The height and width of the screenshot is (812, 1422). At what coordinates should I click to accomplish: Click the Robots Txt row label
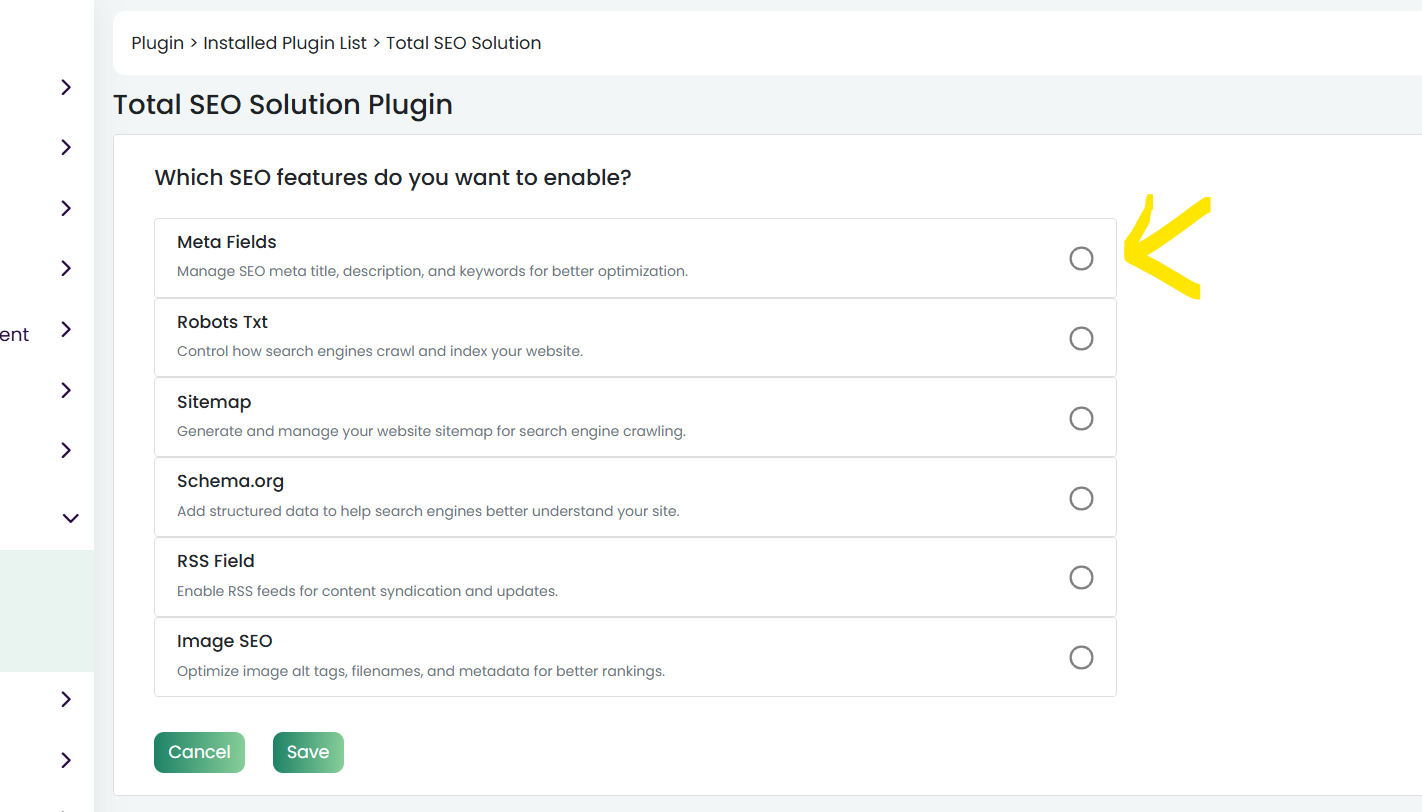[x=223, y=322]
